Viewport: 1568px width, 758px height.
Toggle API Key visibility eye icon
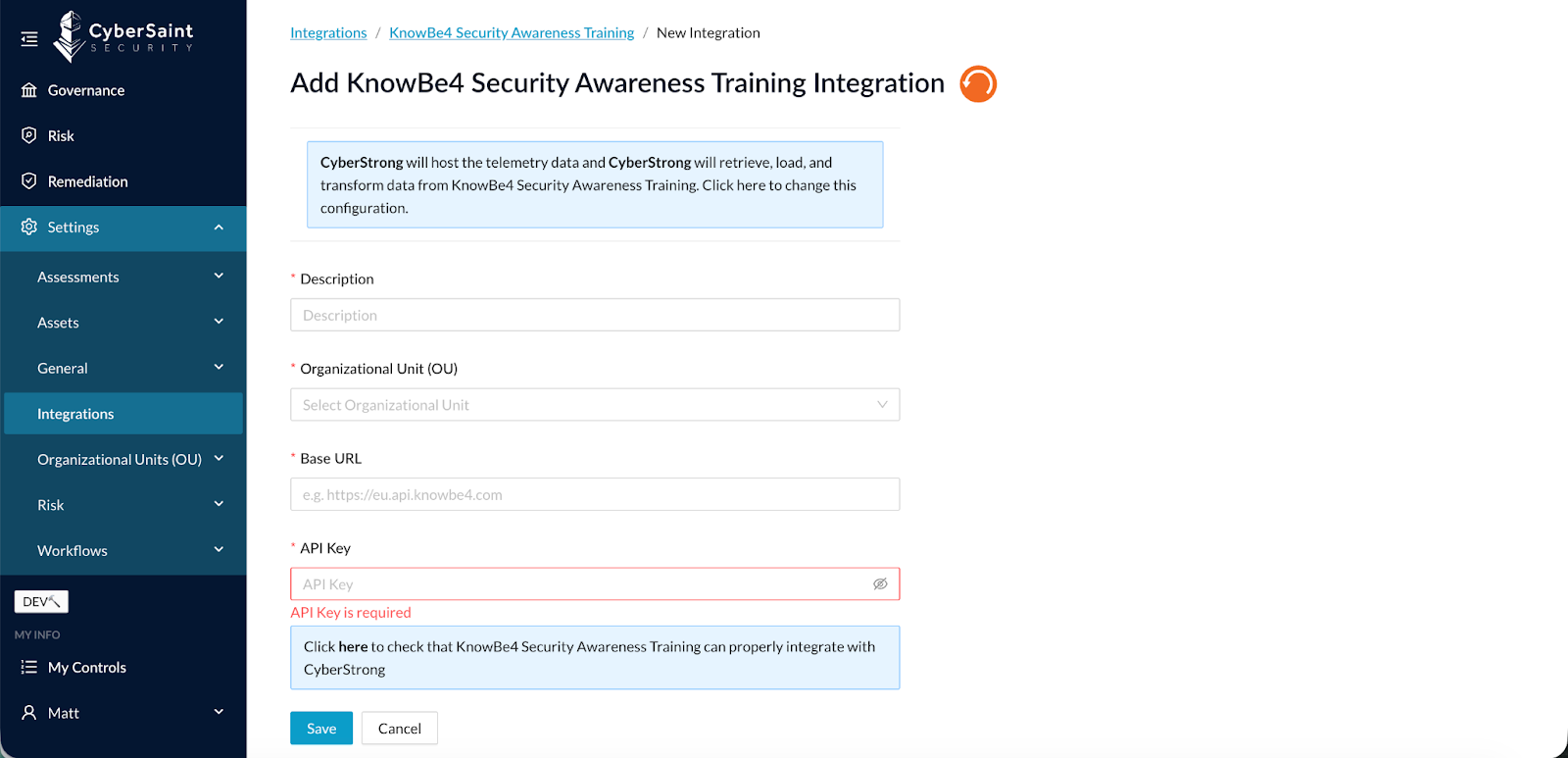pyautogui.click(x=880, y=583)
